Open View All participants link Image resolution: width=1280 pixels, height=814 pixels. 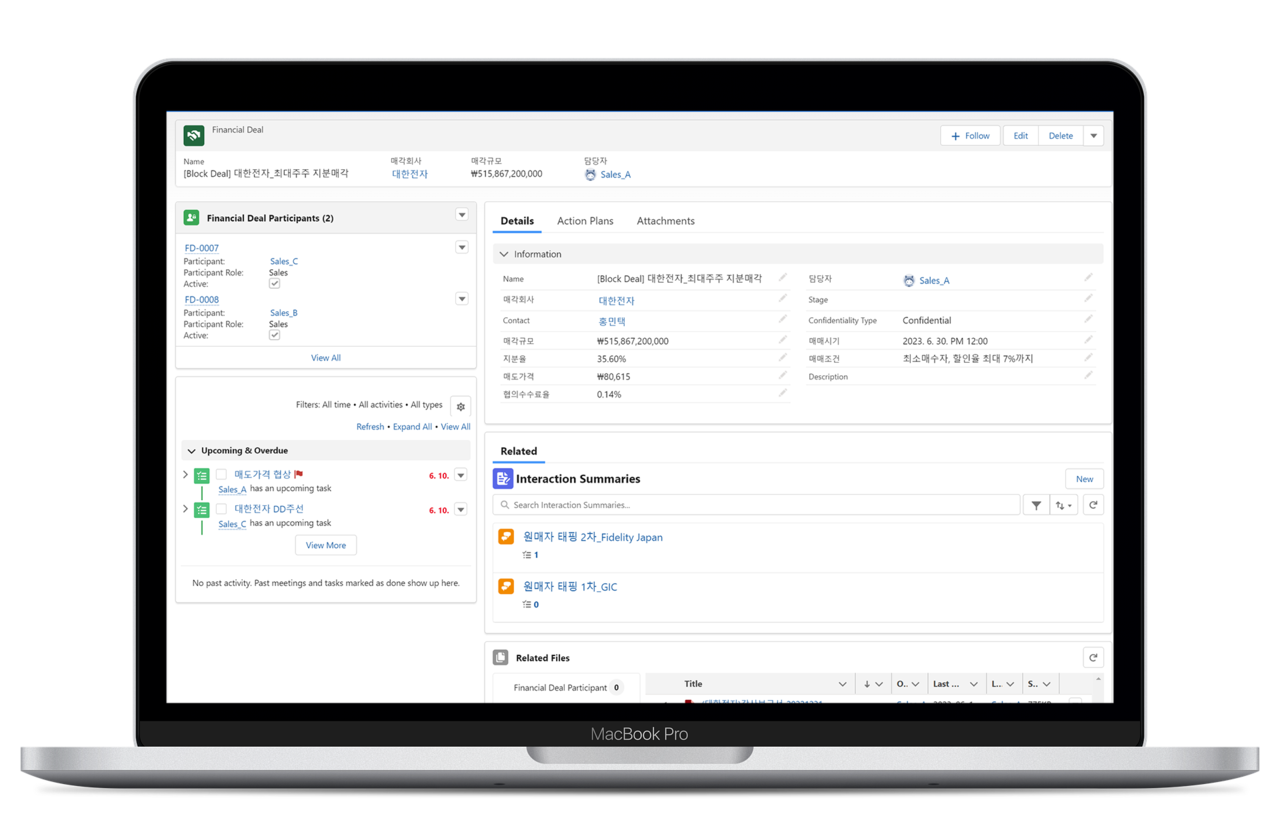point(326,357)
